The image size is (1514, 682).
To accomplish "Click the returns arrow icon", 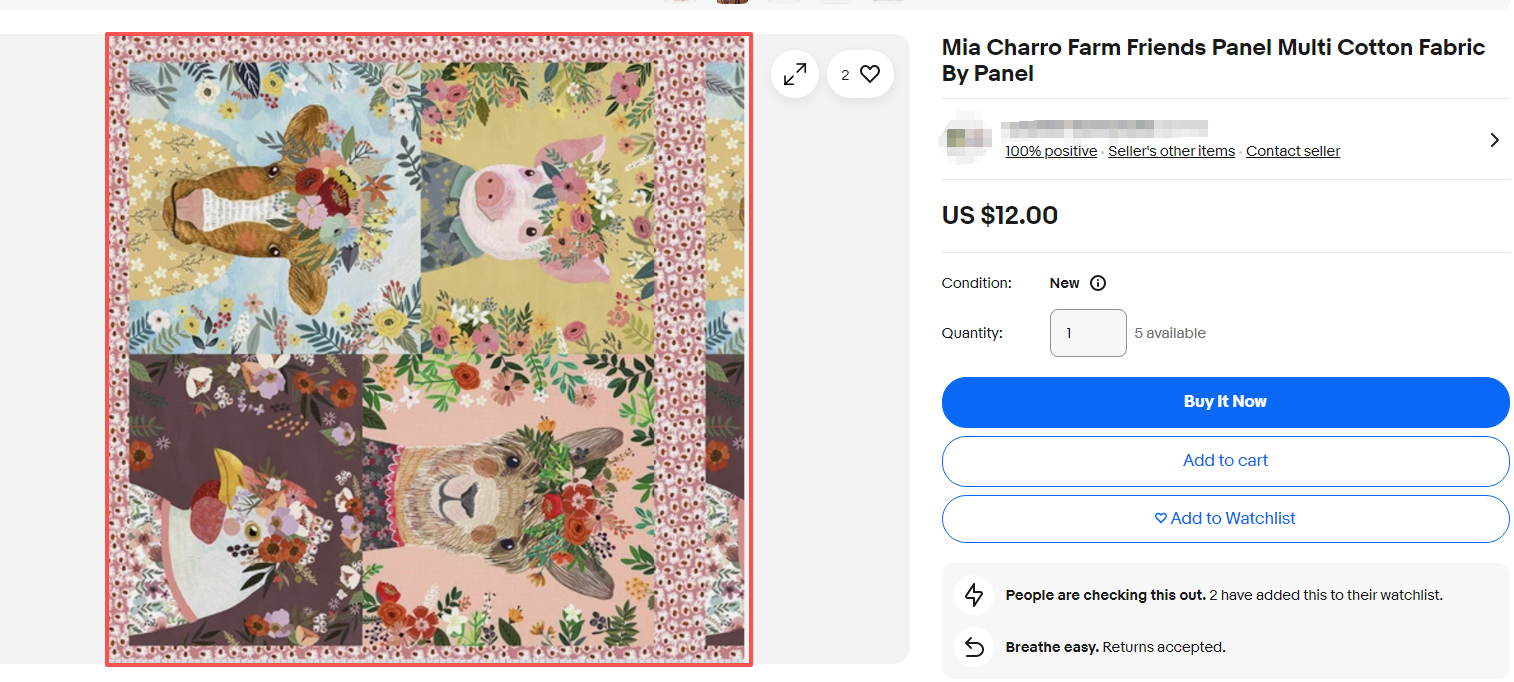I will pos(974,647).
